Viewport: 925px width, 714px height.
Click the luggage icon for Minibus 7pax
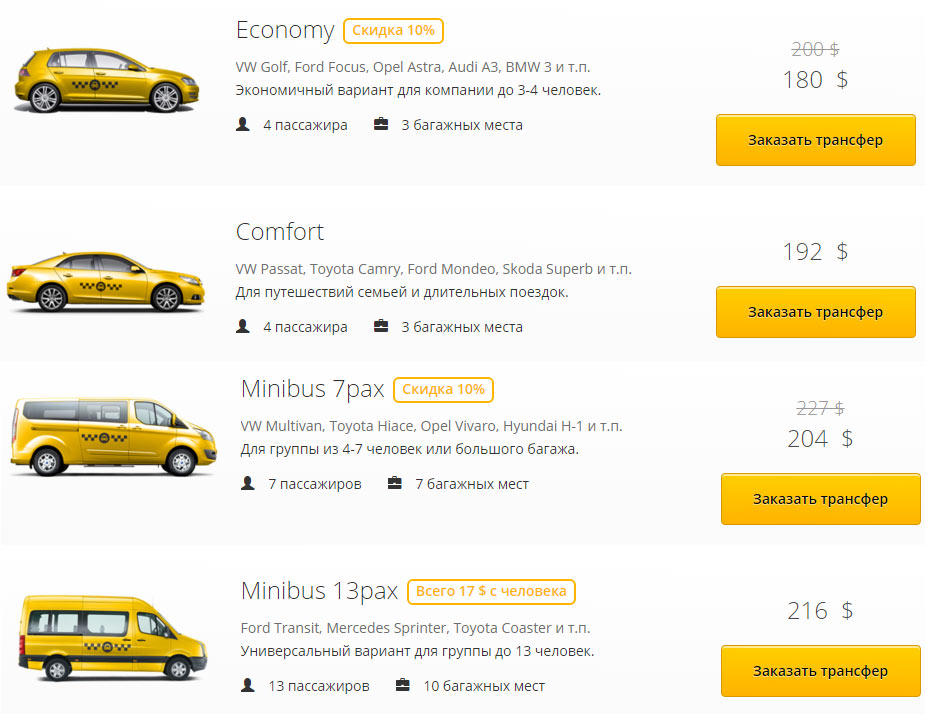click(395, 484)
